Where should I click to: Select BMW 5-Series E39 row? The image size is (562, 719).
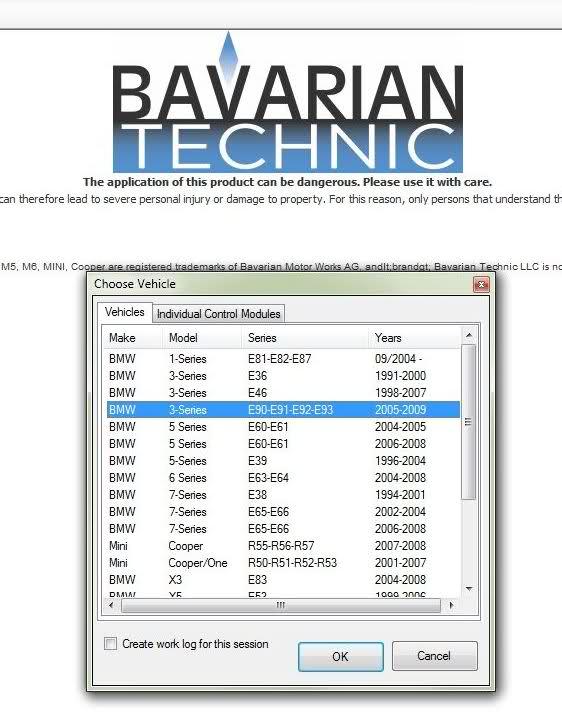point(283,461)
